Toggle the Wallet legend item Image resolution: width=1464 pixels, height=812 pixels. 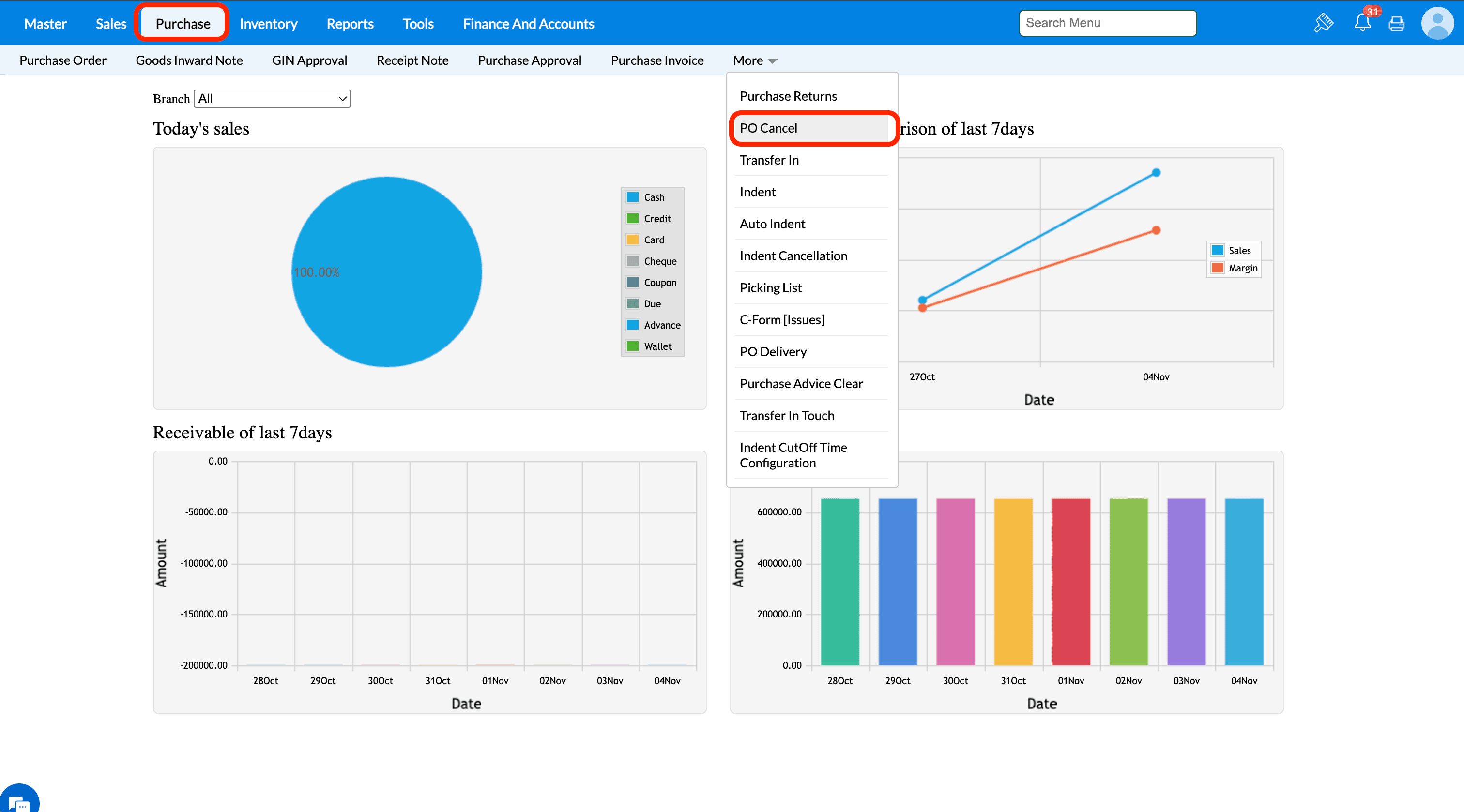(x=657, y=346)
